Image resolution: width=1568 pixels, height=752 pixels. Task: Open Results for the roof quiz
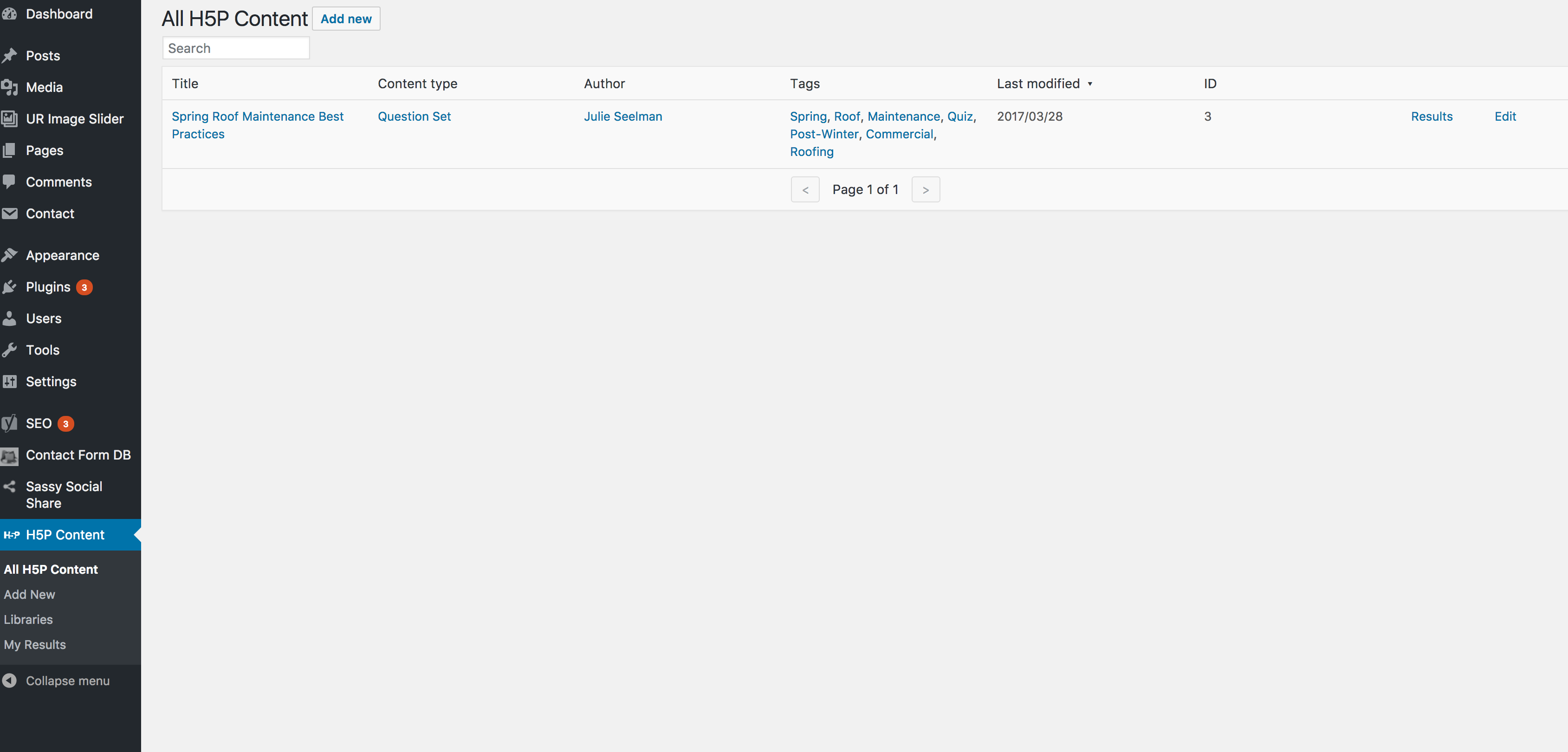pyautogui.click(x=1431, y=117)
